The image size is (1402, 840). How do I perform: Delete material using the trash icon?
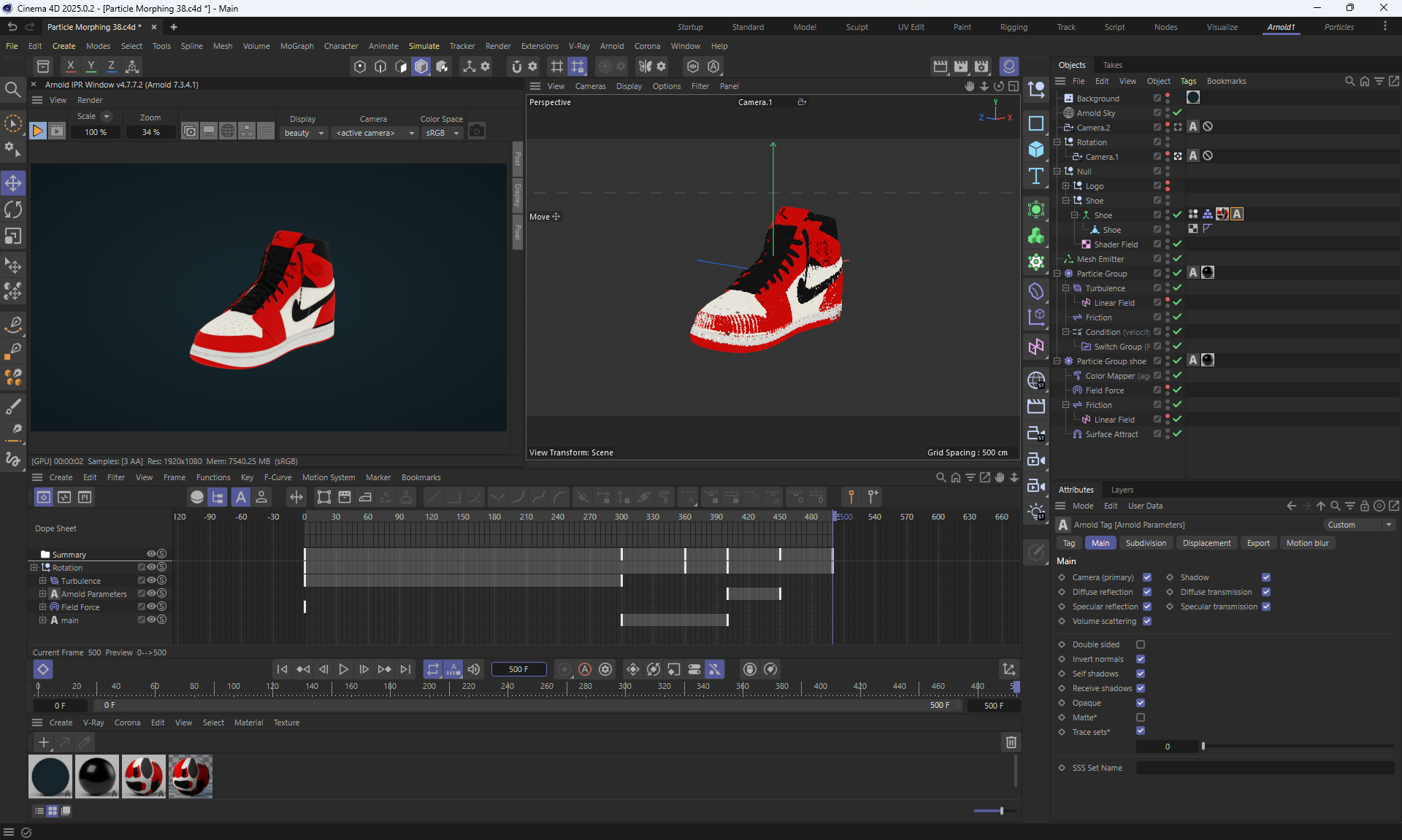[x=1011, y=742]
